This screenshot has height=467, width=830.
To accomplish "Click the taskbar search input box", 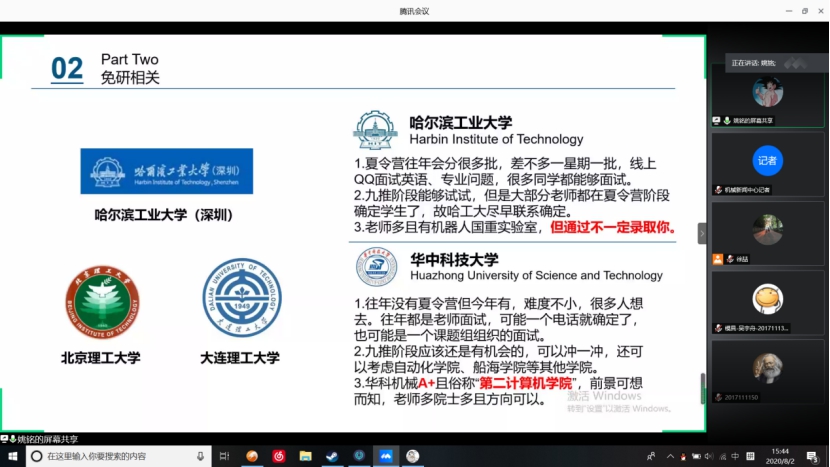I will (119, 456).
